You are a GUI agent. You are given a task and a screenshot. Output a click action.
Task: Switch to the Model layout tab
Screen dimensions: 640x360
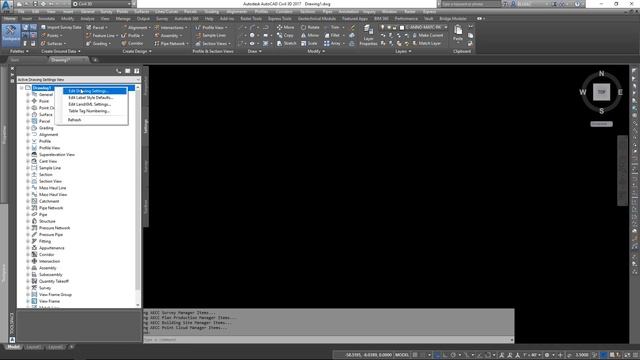13,347
